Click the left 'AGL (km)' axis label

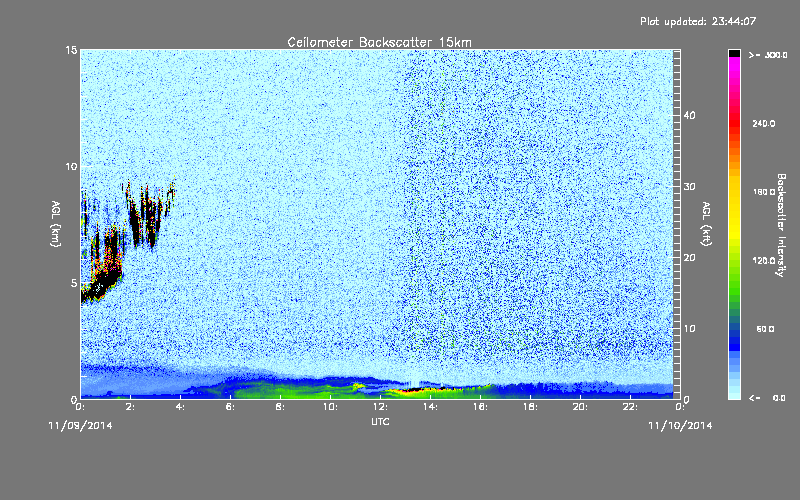click(x=56, y=223)
